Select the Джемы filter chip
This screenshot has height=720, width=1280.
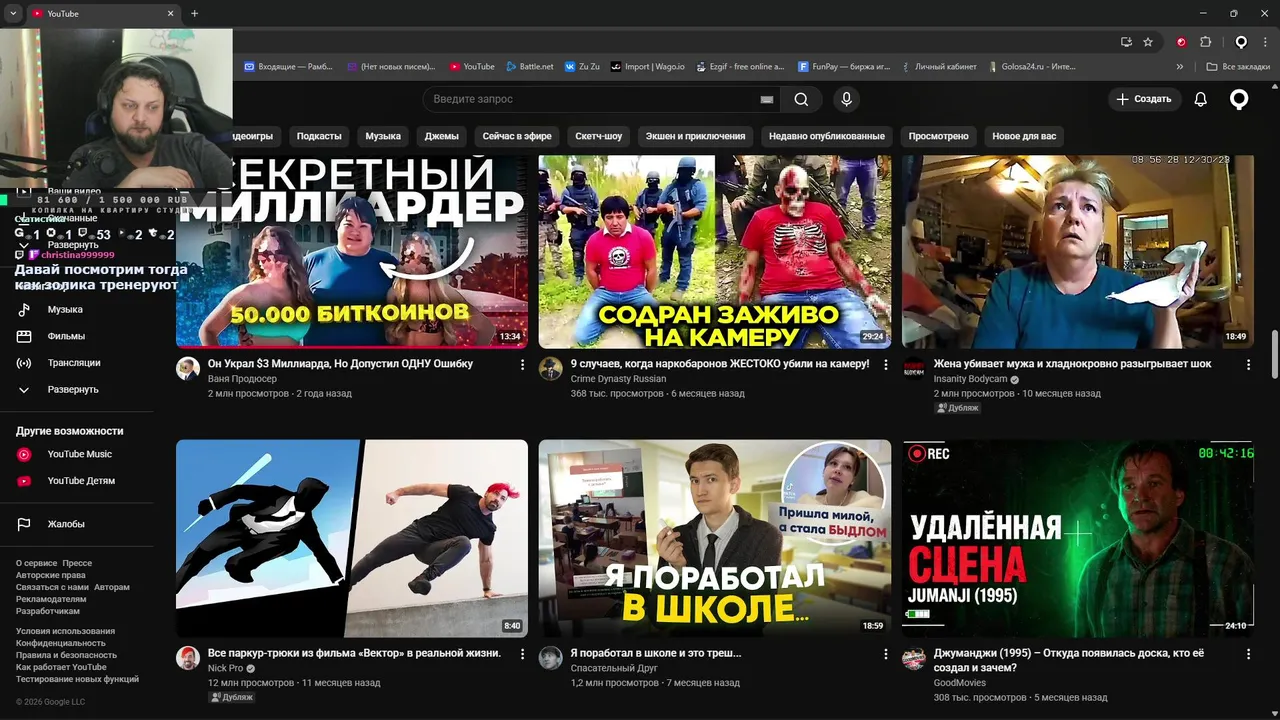[x=441, y=136]
